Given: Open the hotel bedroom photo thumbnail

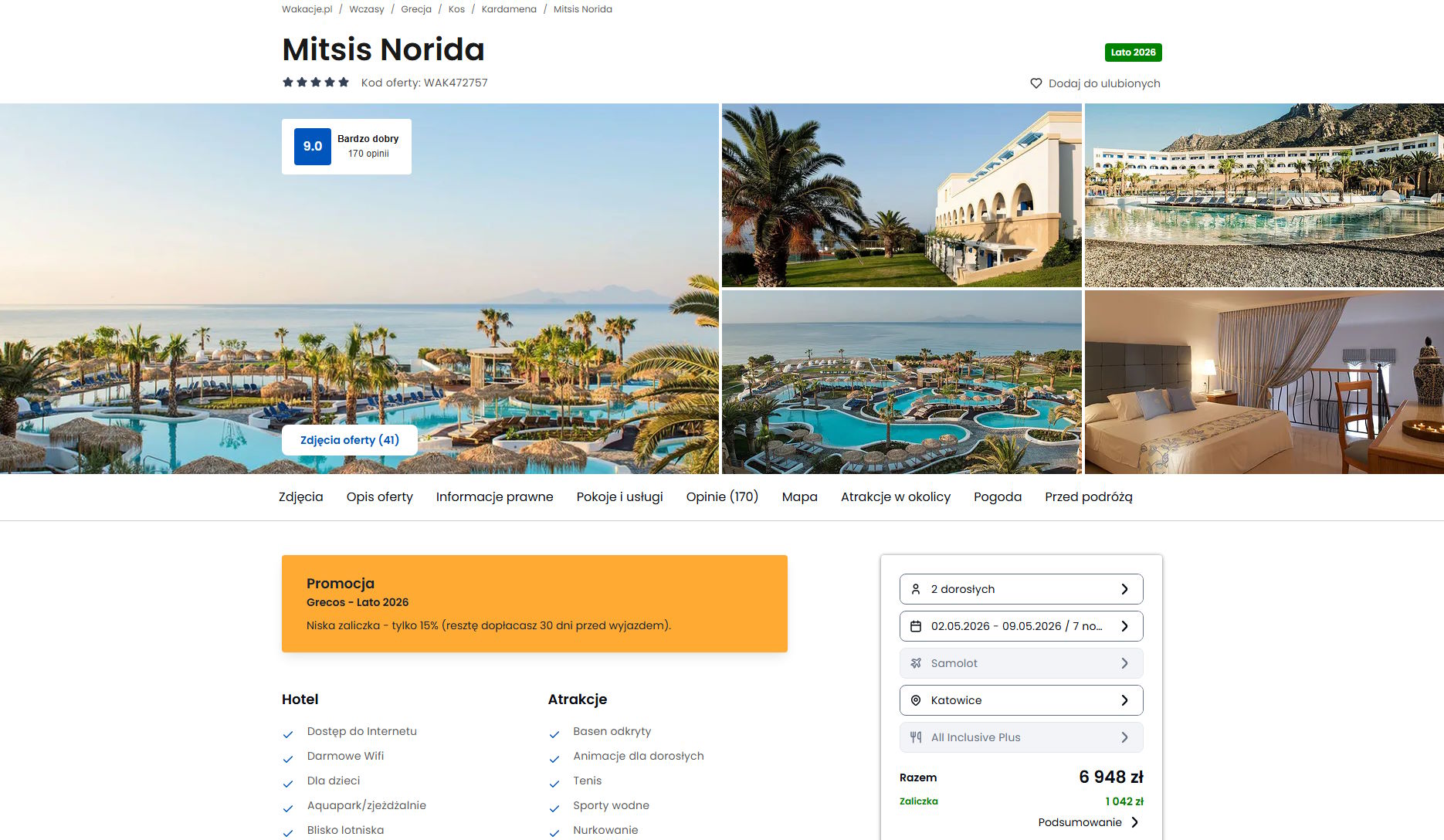Looking at the screenshot, I should point(1264,382).
